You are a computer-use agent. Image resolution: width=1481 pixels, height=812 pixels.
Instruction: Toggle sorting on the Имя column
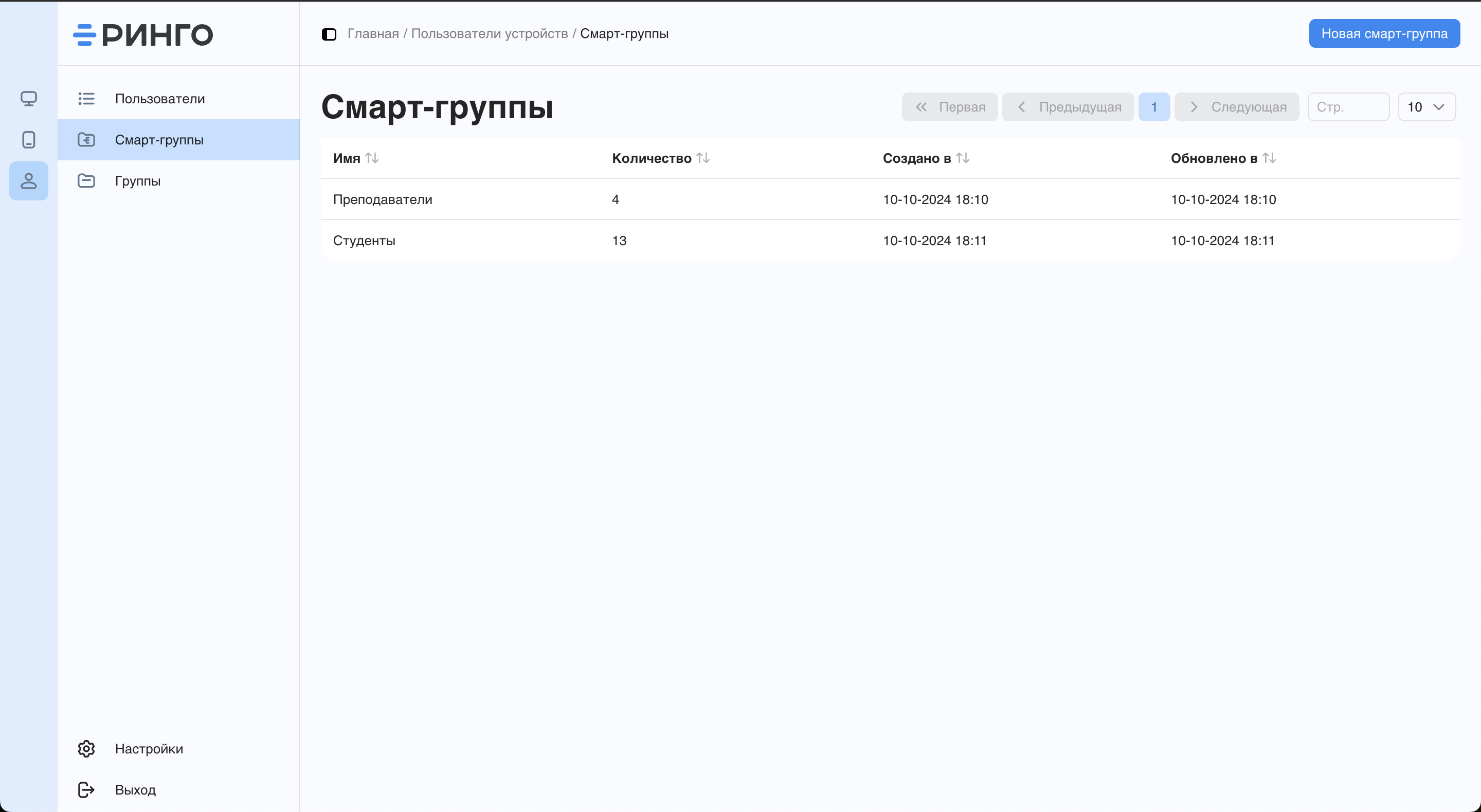(x=372, y=158)
